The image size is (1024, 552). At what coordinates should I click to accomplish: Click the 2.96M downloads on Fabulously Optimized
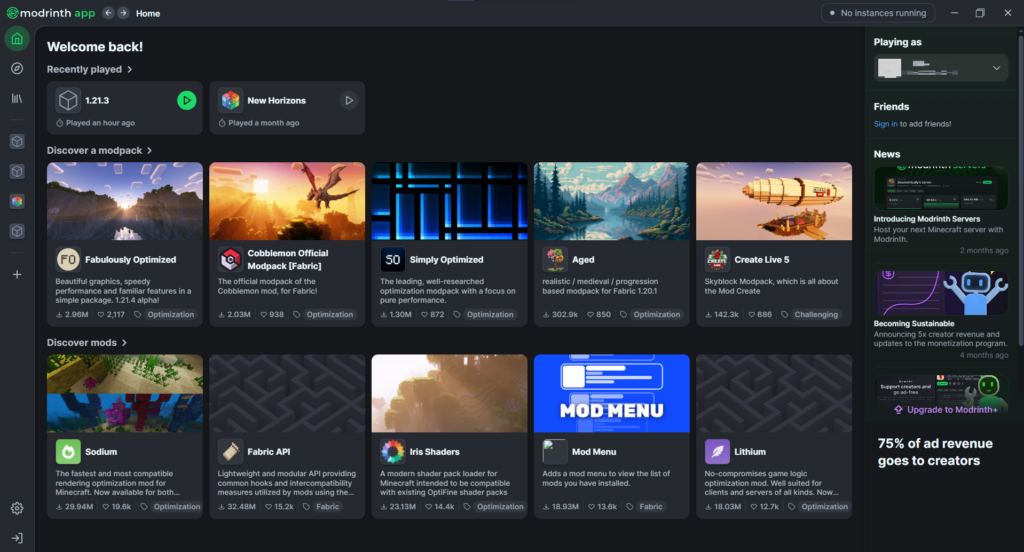coord(72,314)
